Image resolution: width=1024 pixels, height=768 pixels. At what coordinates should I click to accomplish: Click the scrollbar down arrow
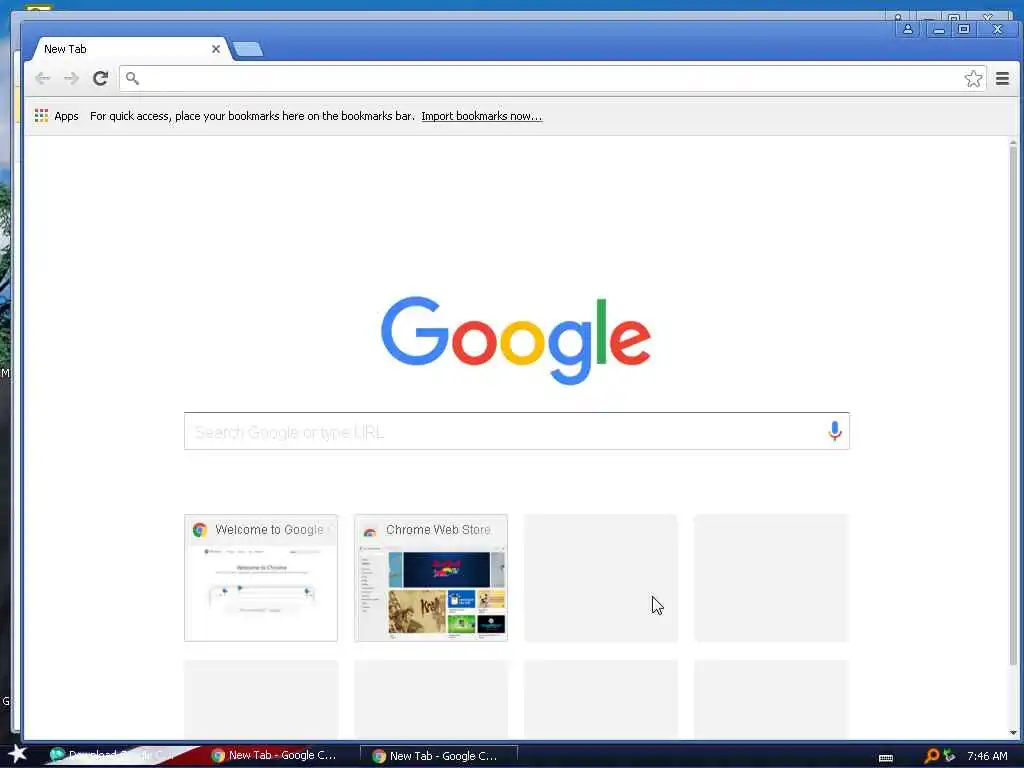(1014, 733)
